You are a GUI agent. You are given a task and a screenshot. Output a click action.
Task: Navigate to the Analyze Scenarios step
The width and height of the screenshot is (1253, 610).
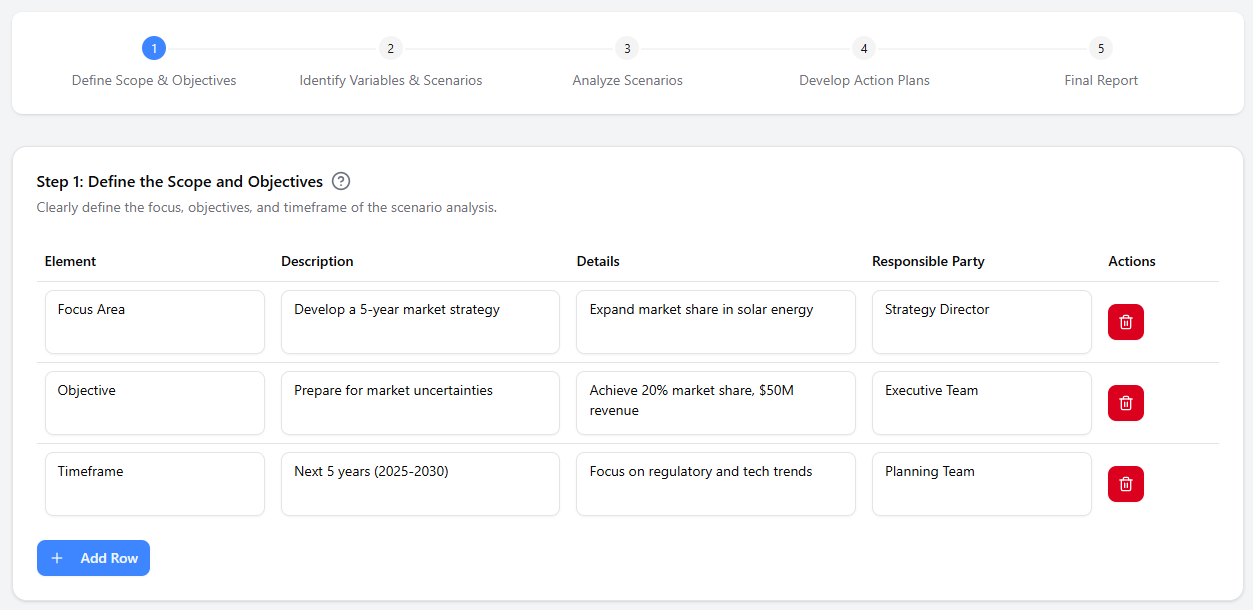tap(627, 79)
